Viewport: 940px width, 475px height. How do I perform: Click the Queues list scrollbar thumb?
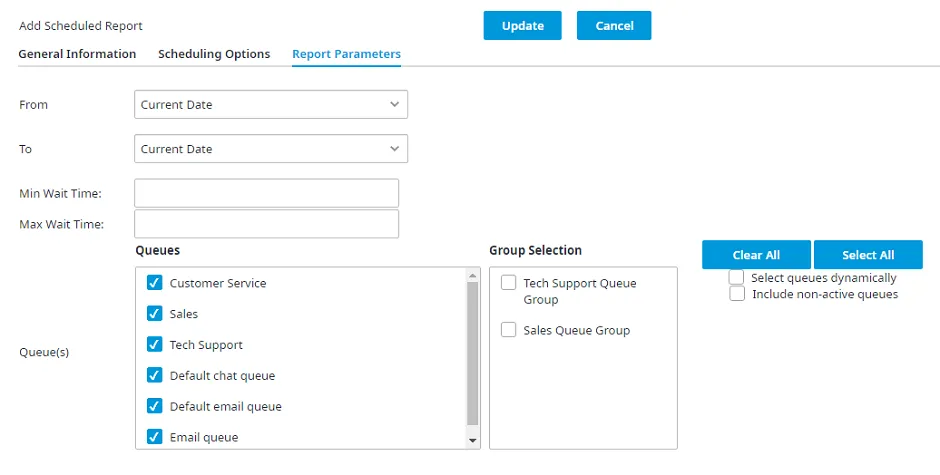(472, 354)
